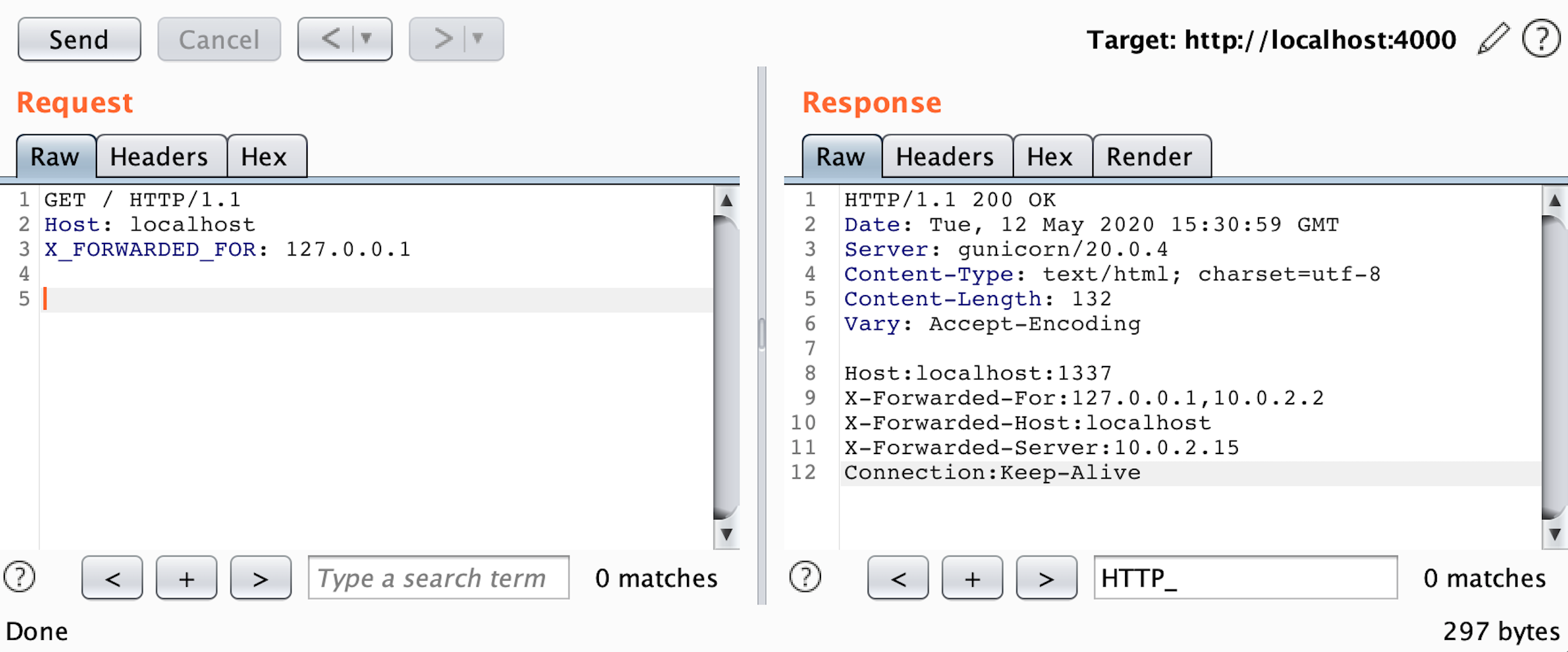Screen dimensions: 1568x652
Task: Focus the request search term field
Action: click(438, 578)
